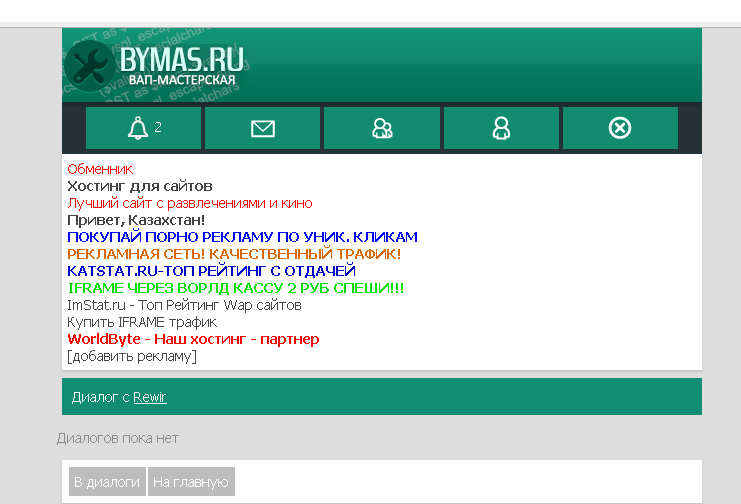This screenshot has height=504, width=741.
Task: Open Лучший сайт с развлечениями link
Action: (189, 203)
